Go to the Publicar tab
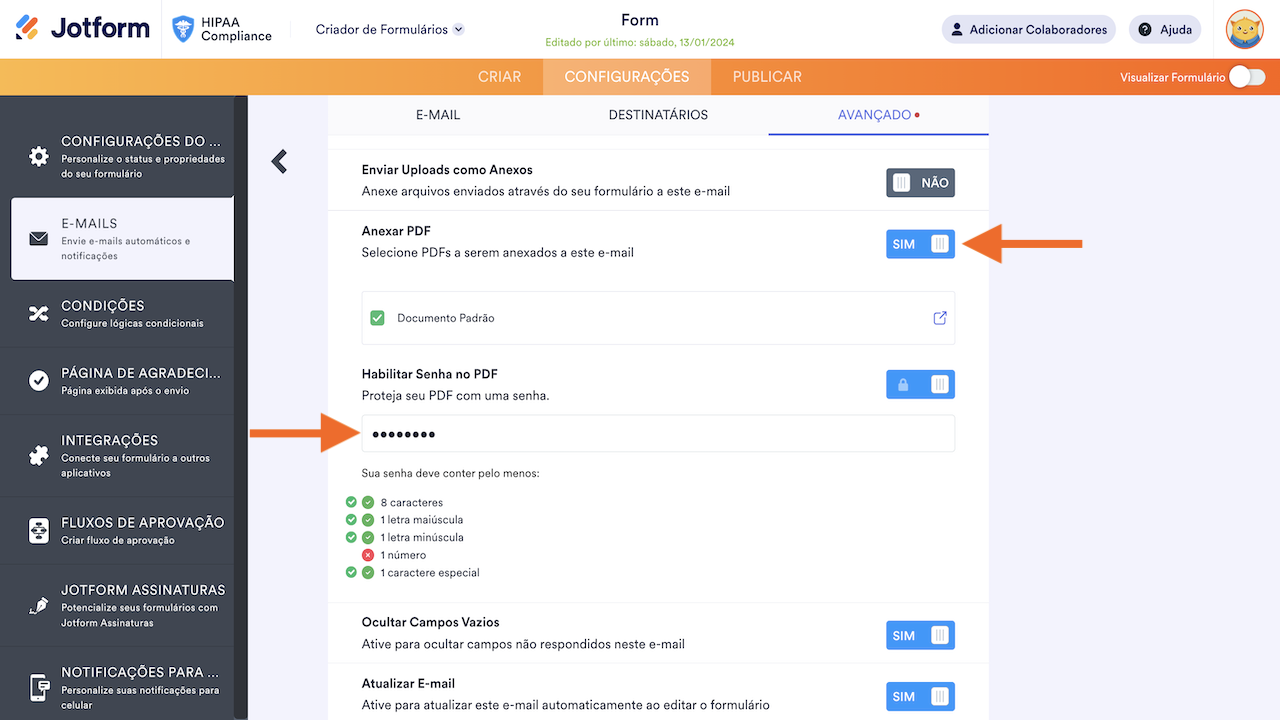Viewport: 1280px width, 720px height. [767, 77]
